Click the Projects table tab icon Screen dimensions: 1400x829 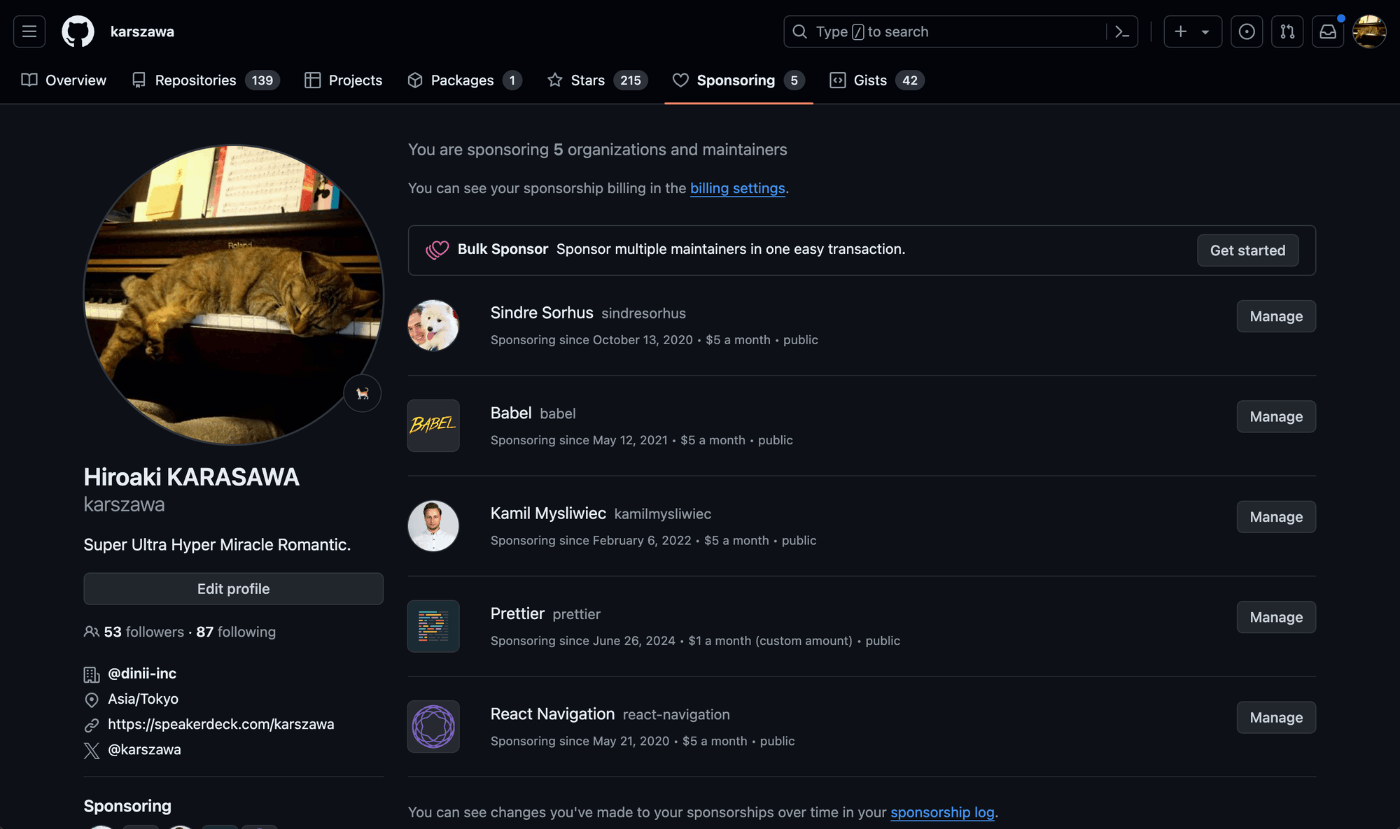313,80
